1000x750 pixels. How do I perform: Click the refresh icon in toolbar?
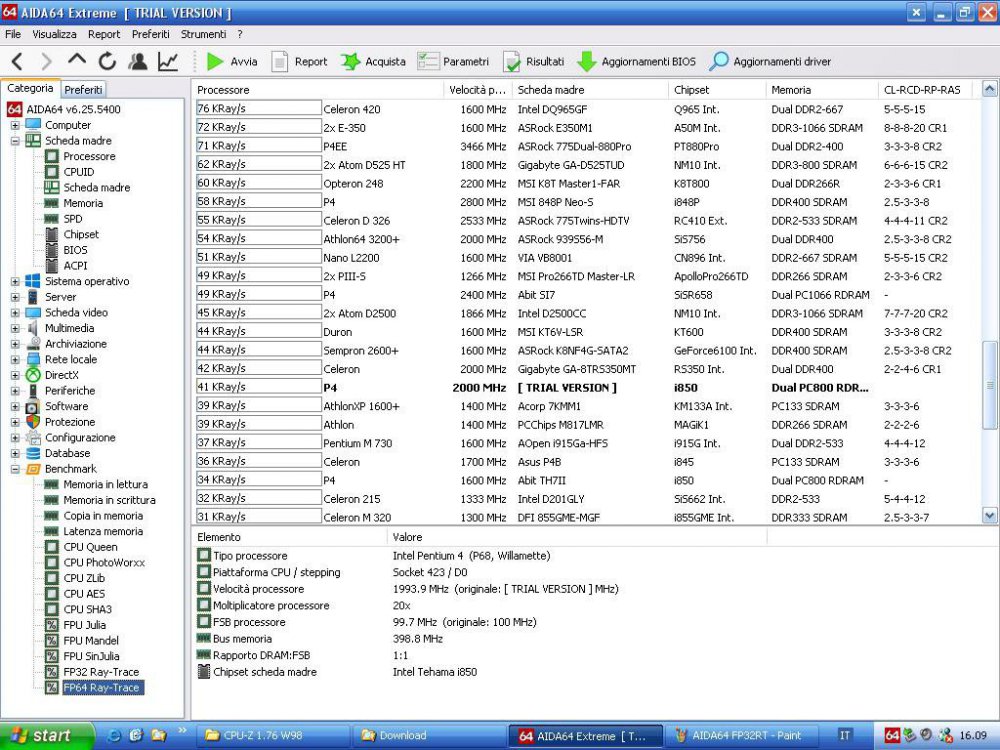coord(107,62)
